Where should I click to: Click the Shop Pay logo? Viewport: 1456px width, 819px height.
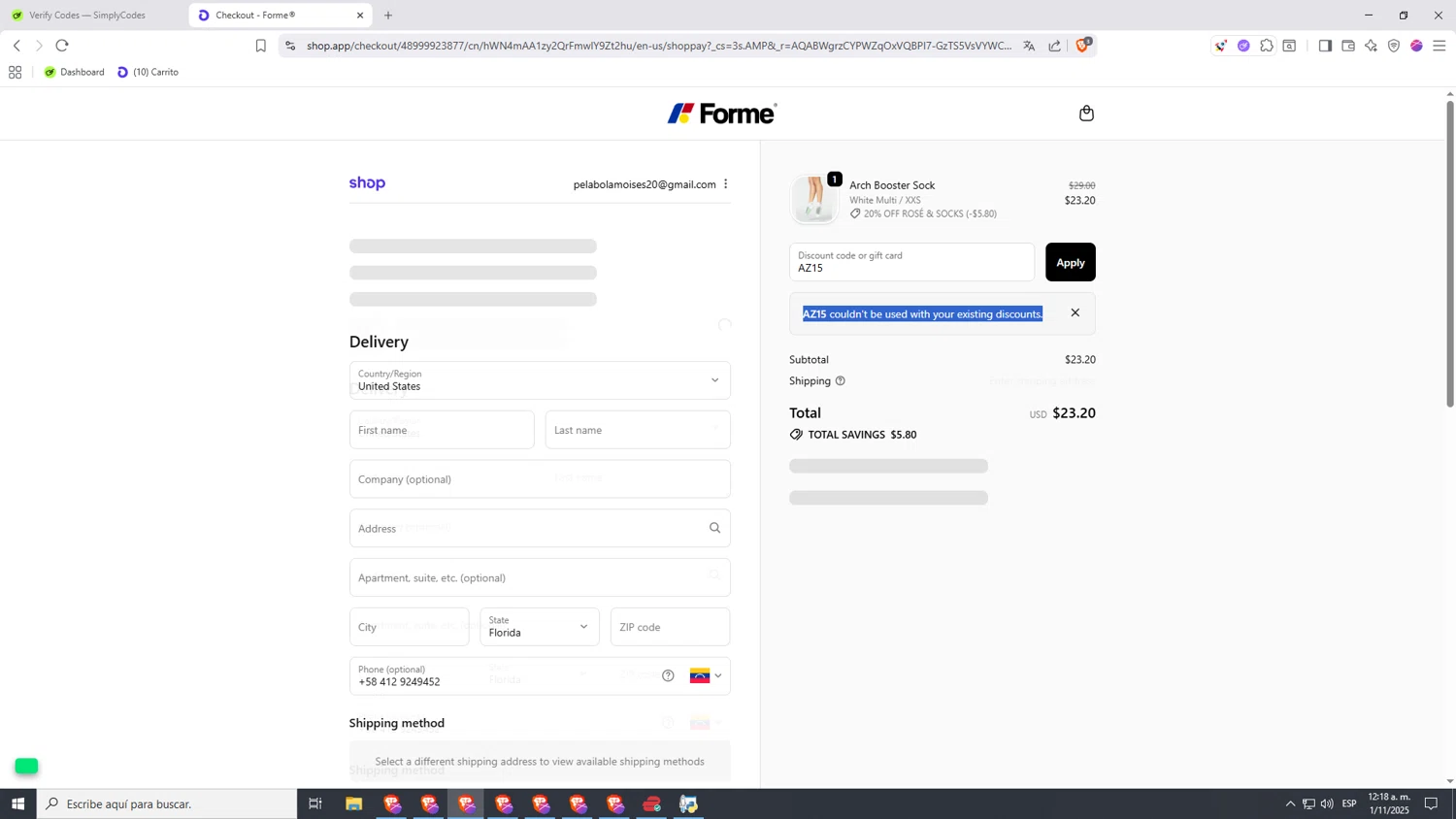coord(367,183)
